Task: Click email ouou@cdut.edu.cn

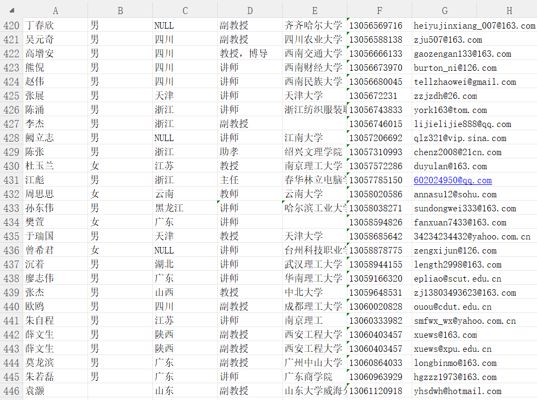Action: [x=452, y=307]
